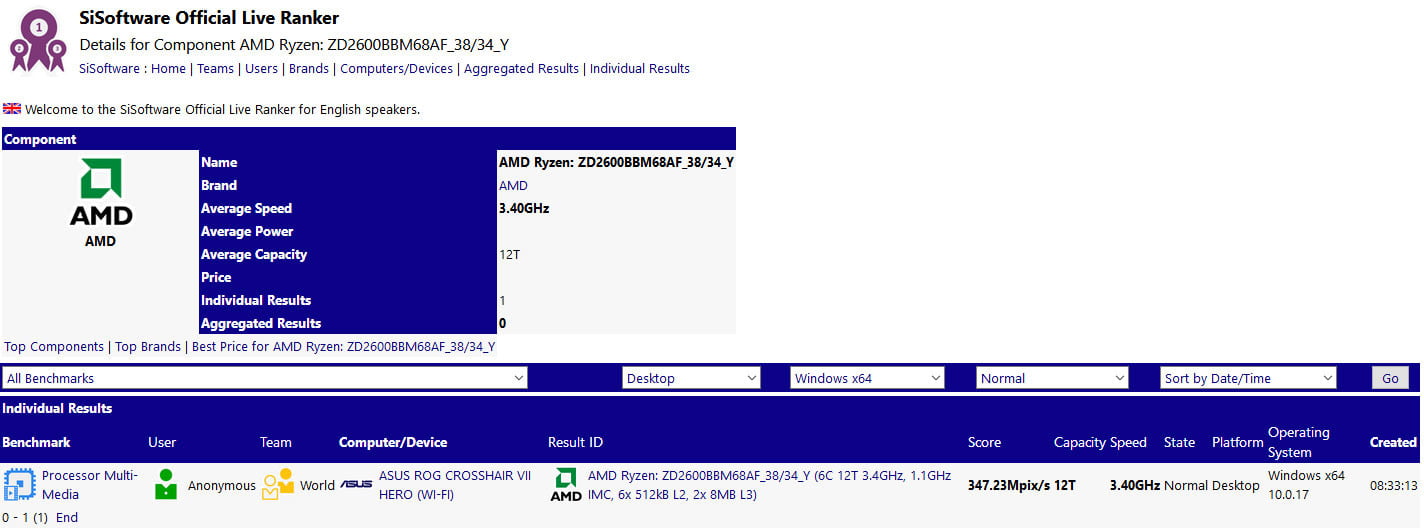Click the small AMD icon beside Result ID
This screenshot has height=530, width=1424.
tap(566, 485)
